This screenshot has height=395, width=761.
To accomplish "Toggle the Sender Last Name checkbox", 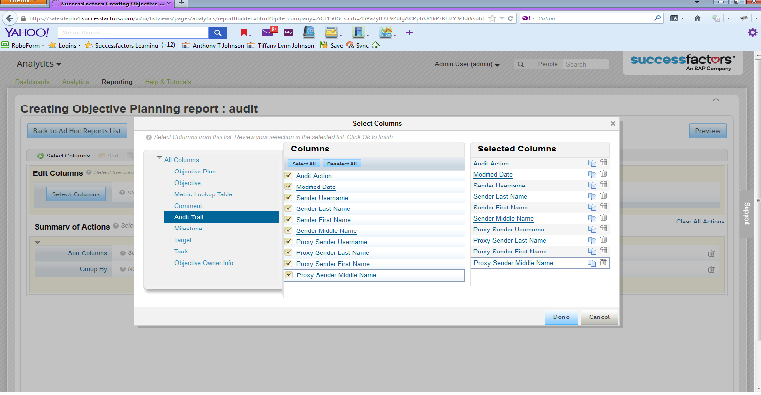I will pyautogui.click(x=288, y=208).
